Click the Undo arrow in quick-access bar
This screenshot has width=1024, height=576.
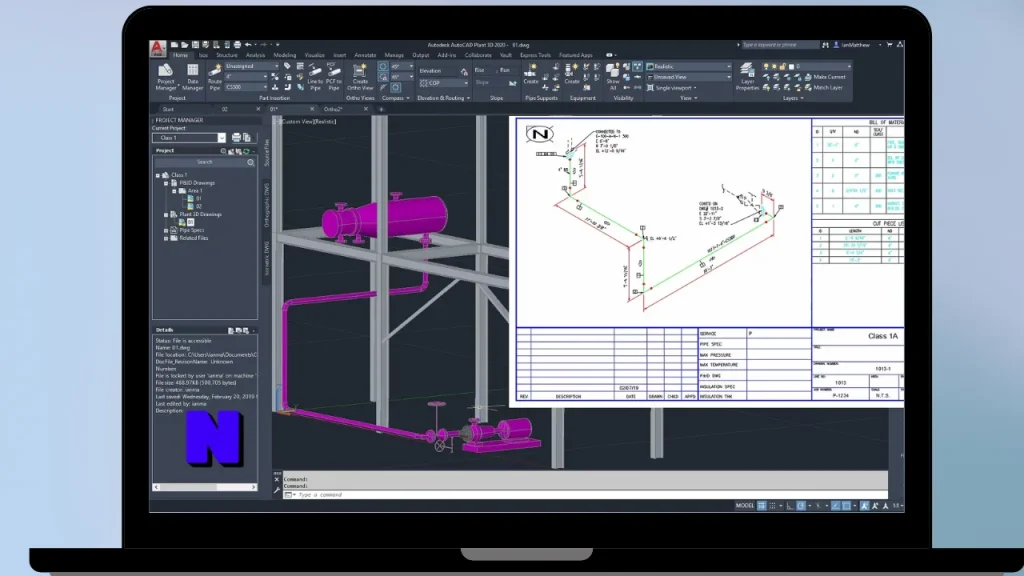[248, 45]
